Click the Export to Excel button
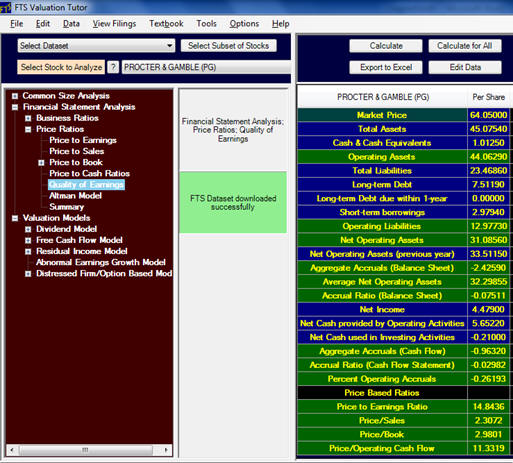 [386, 67]
